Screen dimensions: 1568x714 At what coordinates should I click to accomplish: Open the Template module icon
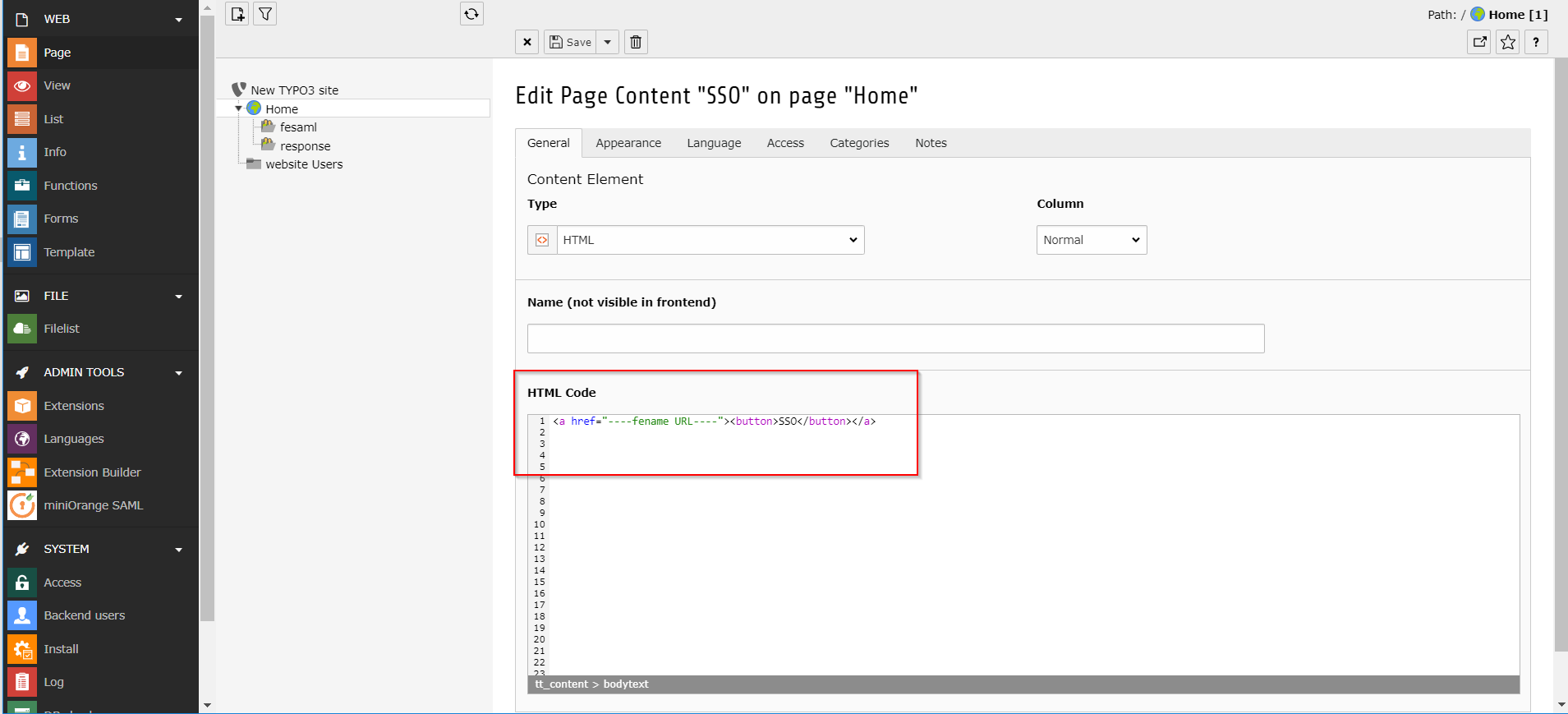coord(22,252)
